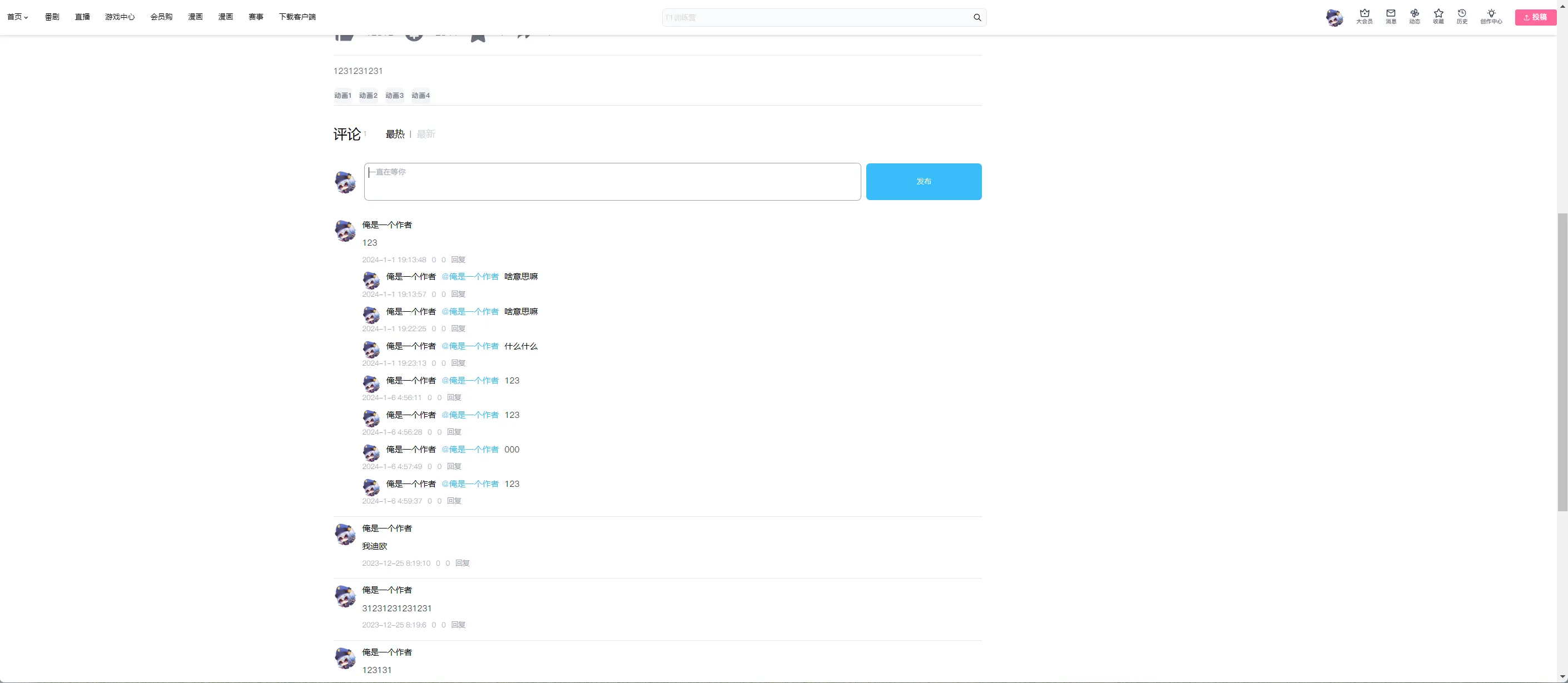Sort comments by 最热

tap(395, 134)
